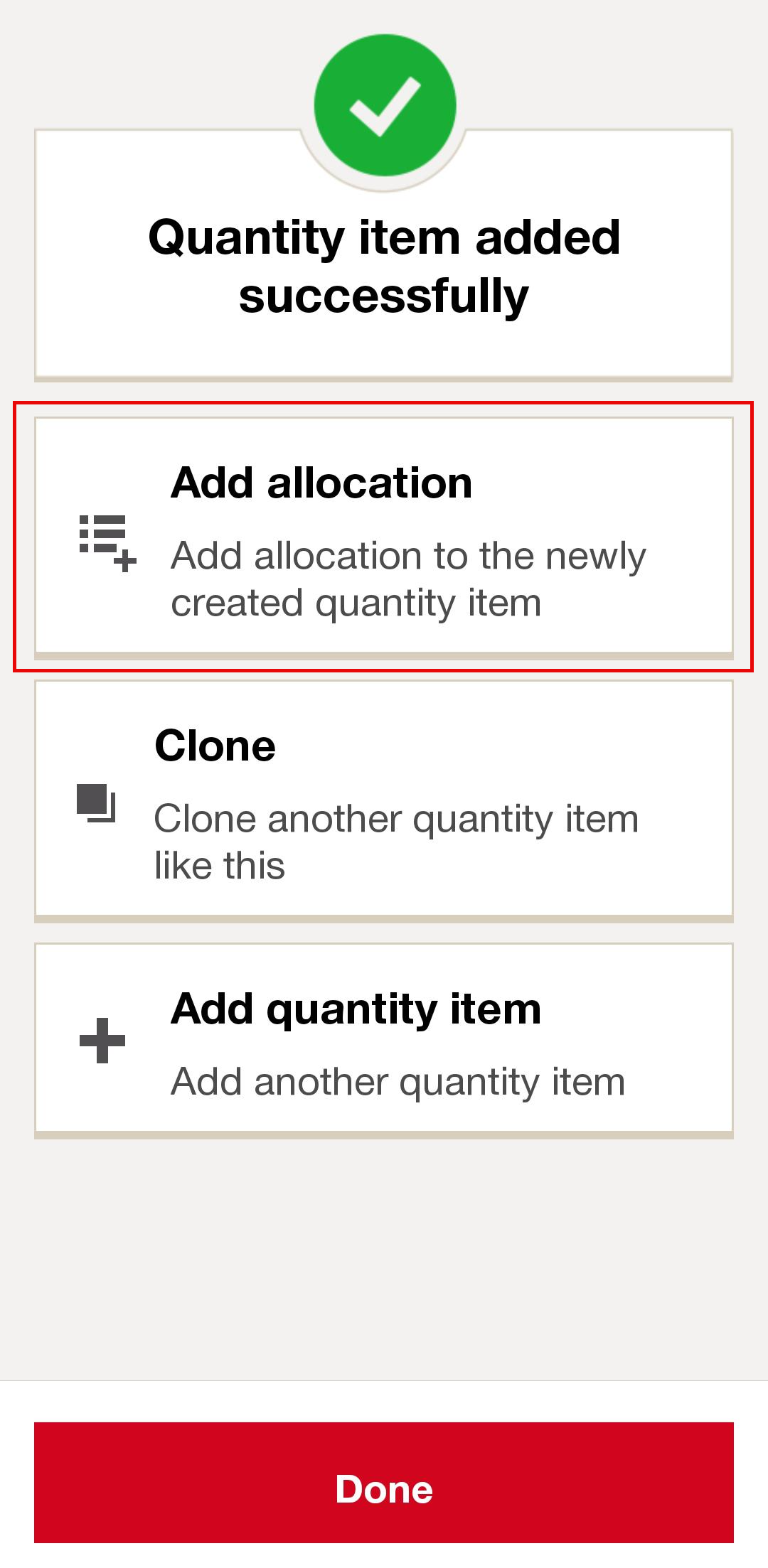The height and width of the screenshot is (1568, 768).
Task: Select the bold "Add allocation" title
Action: (x=321, y=483)
